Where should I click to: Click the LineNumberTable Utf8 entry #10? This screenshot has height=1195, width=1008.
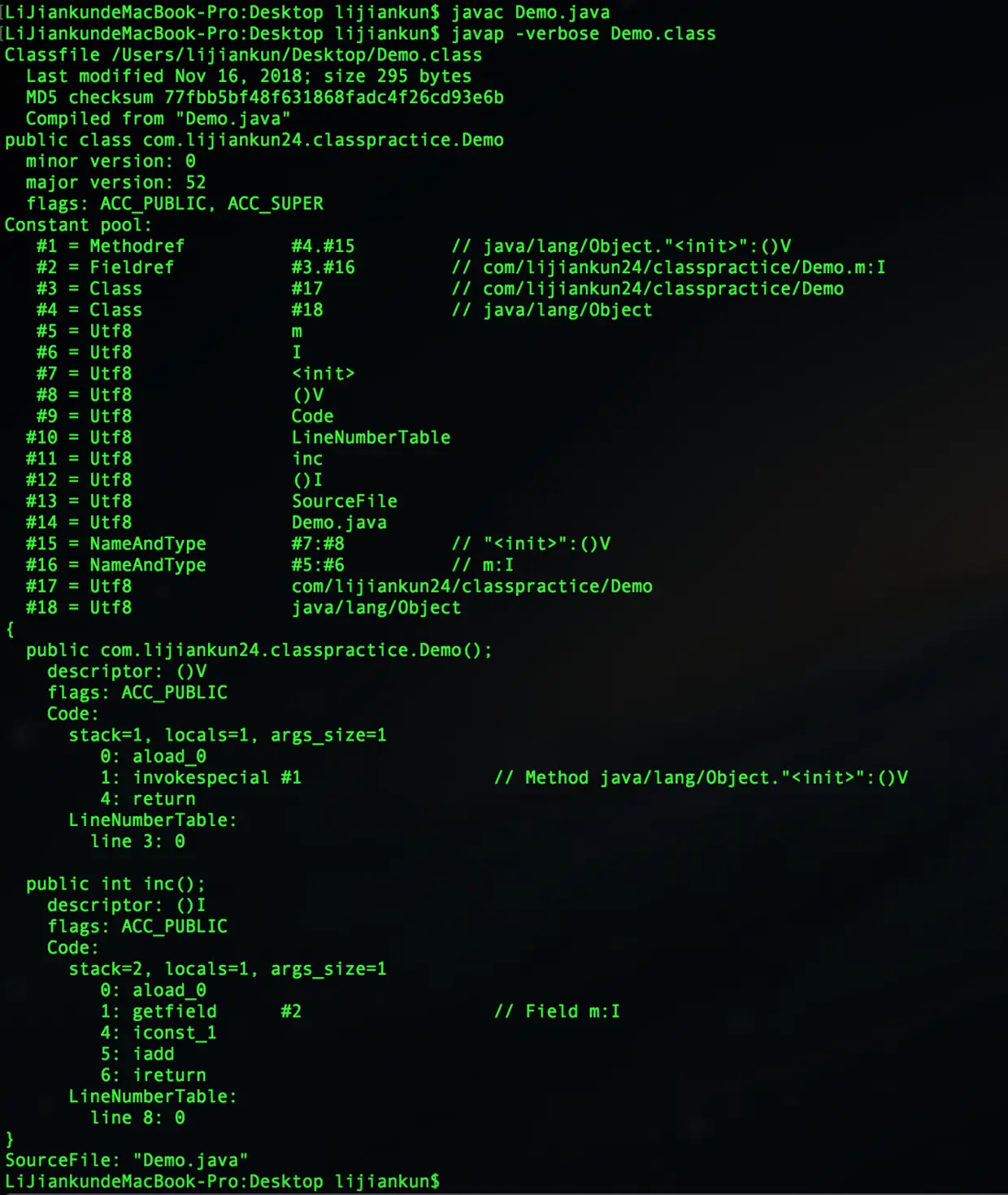point(238,437)
